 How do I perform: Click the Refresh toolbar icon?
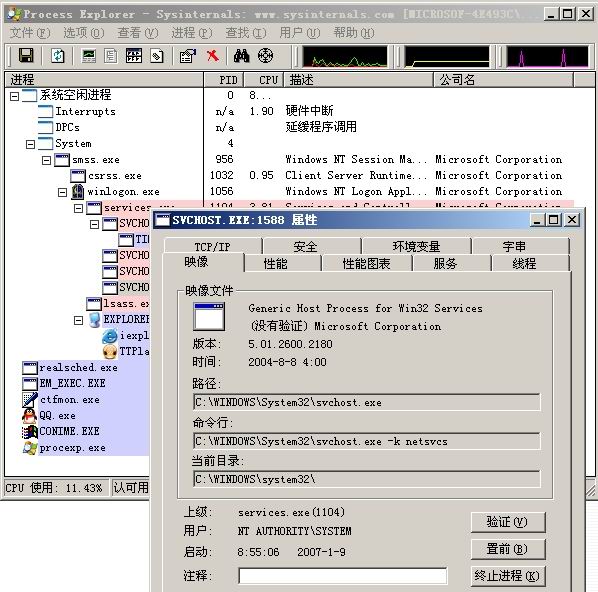tap(58, 56)
